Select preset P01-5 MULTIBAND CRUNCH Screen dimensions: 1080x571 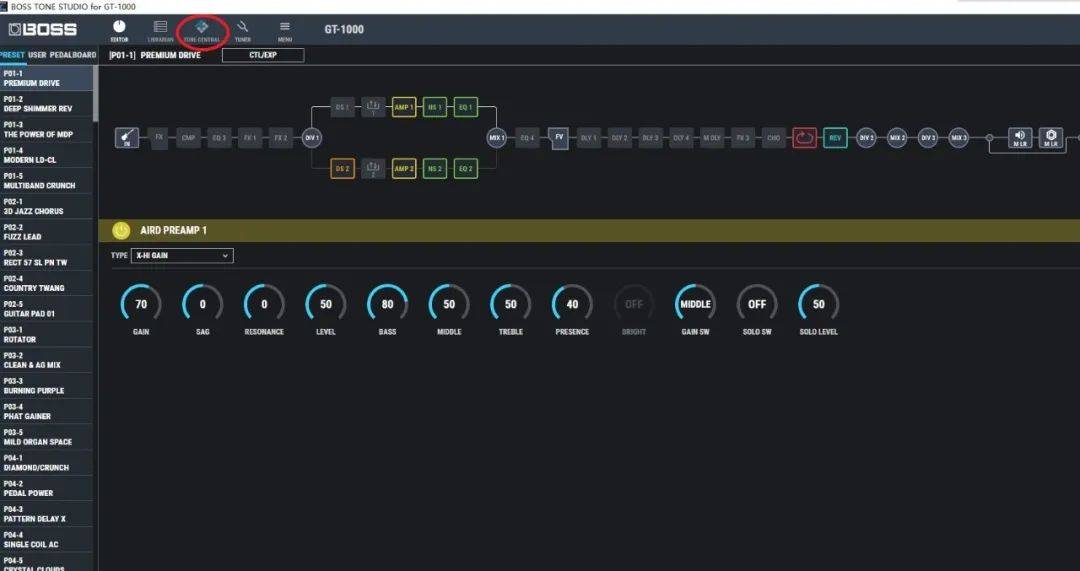point(46,180)
